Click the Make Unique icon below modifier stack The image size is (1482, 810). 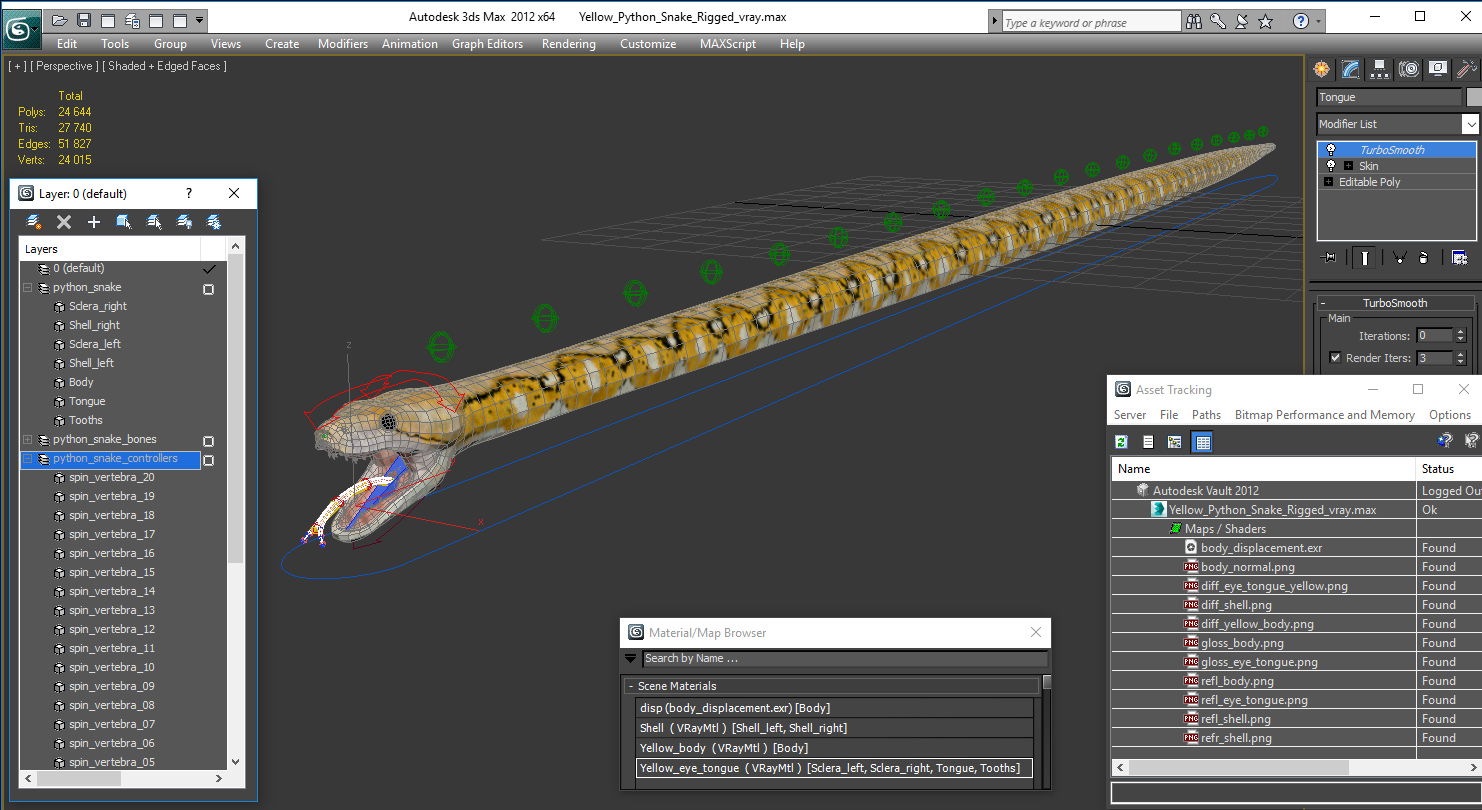1398,258
